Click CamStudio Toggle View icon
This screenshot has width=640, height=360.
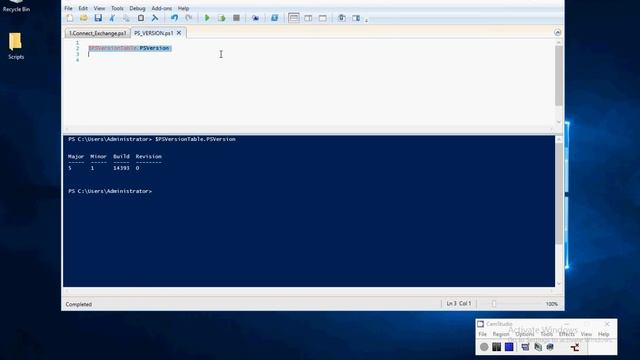[x=525, y=347]
